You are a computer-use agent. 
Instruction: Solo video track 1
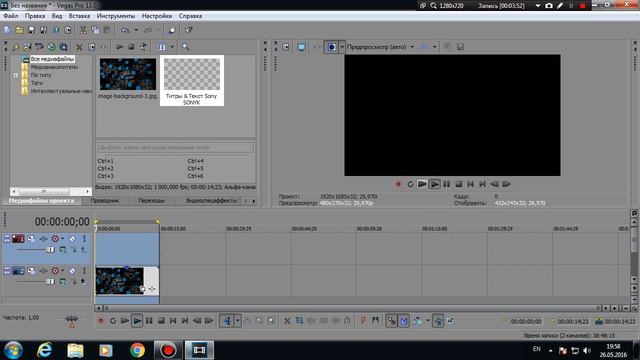[x=84, y=239]
